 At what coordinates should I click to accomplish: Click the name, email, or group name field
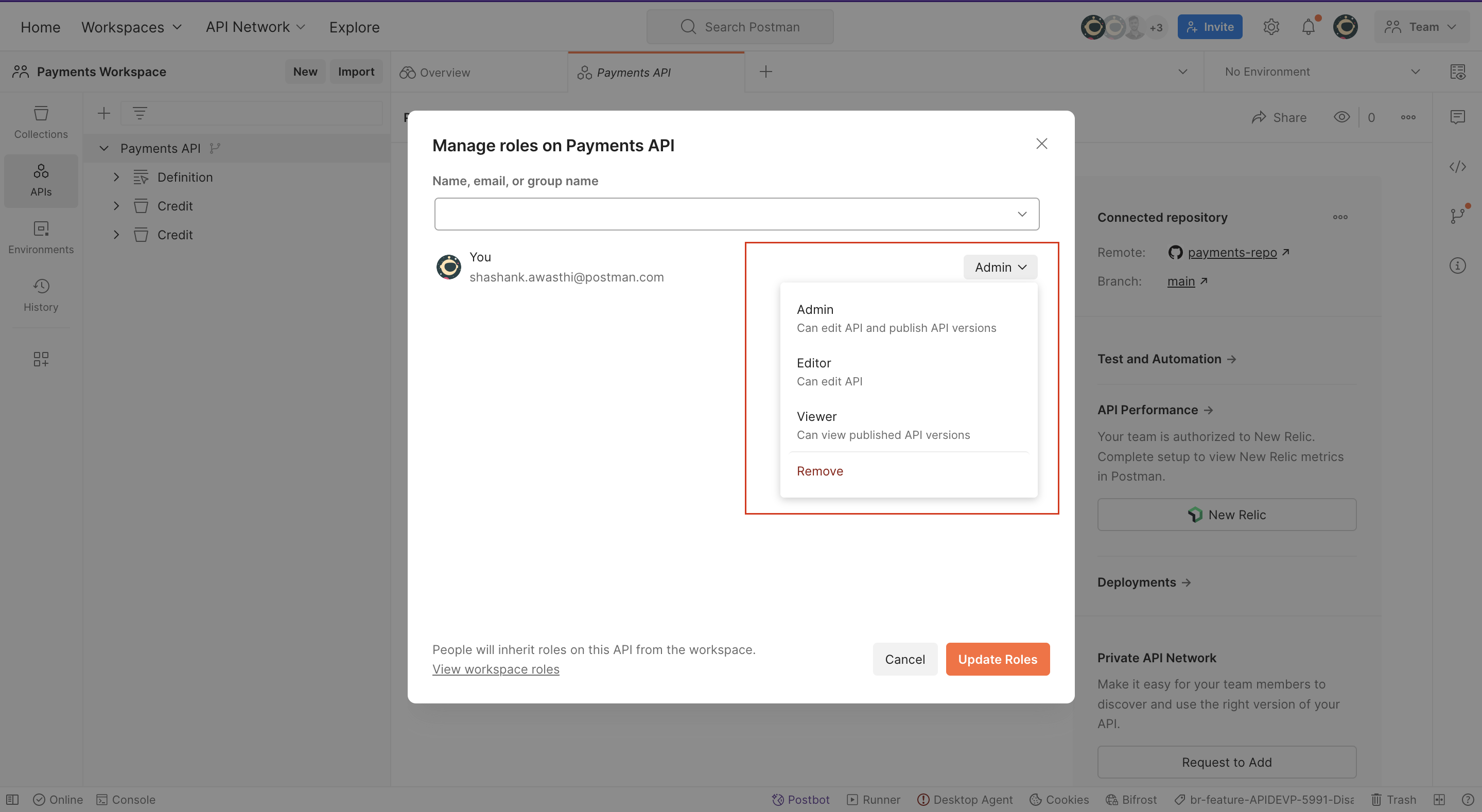737,214
